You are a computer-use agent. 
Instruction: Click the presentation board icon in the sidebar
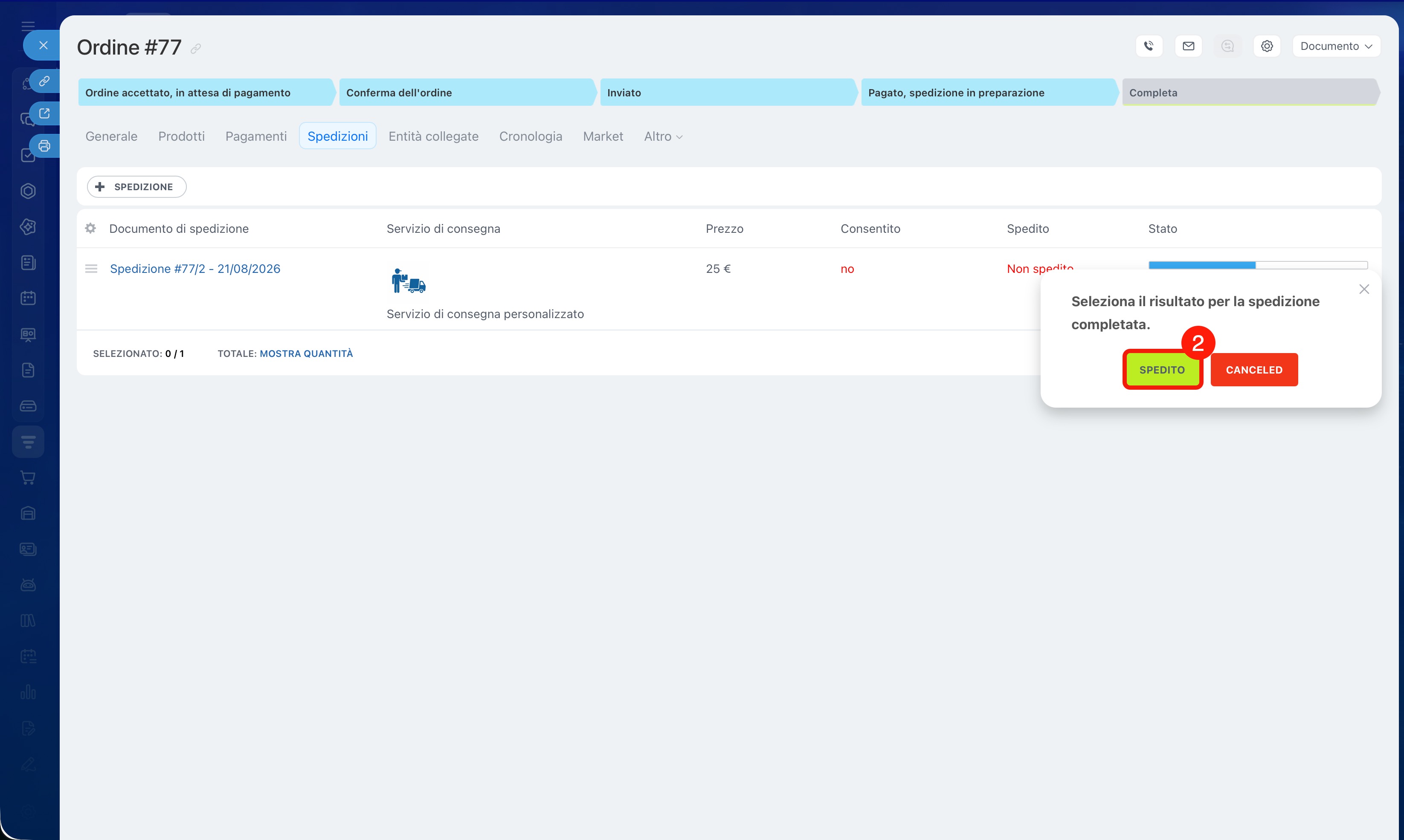(x=28, y=335)
